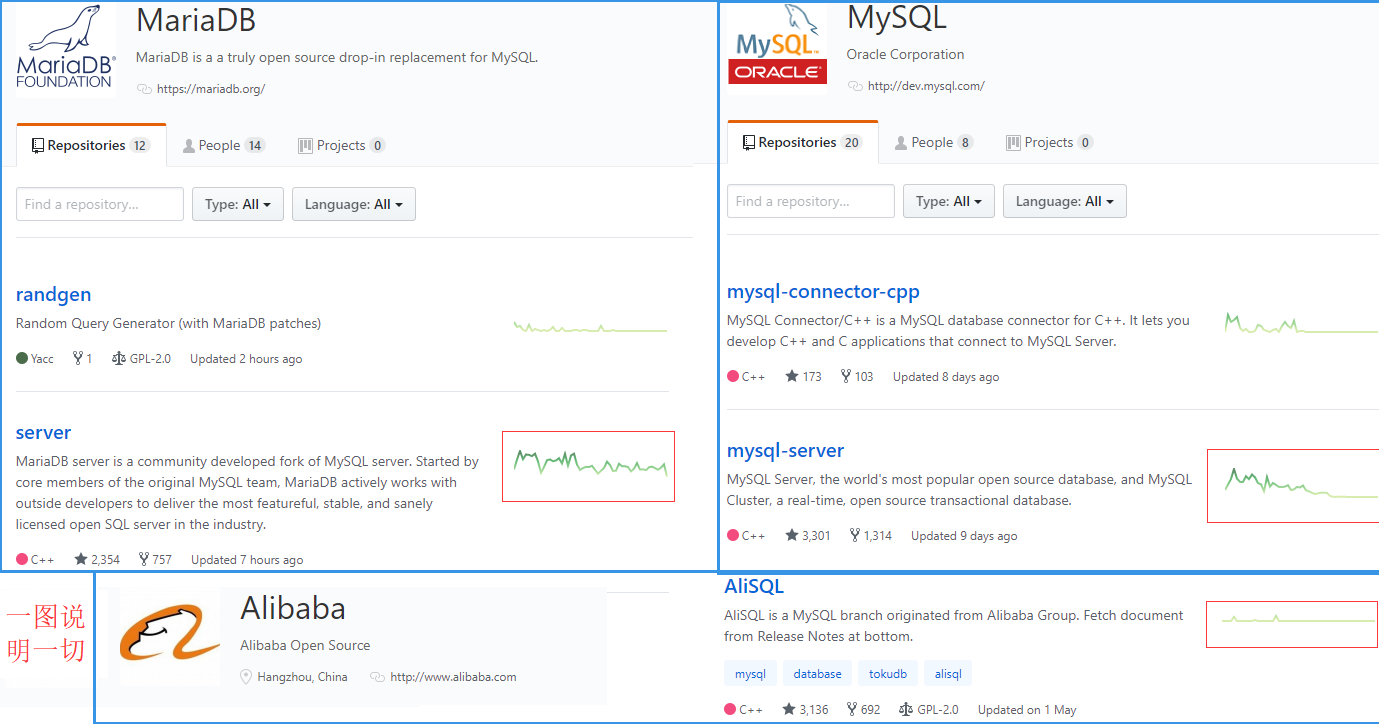Open the 2,354 stargazers of MariaDB server
Image resolution: width=1379 pixels, height=724 pixels.
coord(97,560)
